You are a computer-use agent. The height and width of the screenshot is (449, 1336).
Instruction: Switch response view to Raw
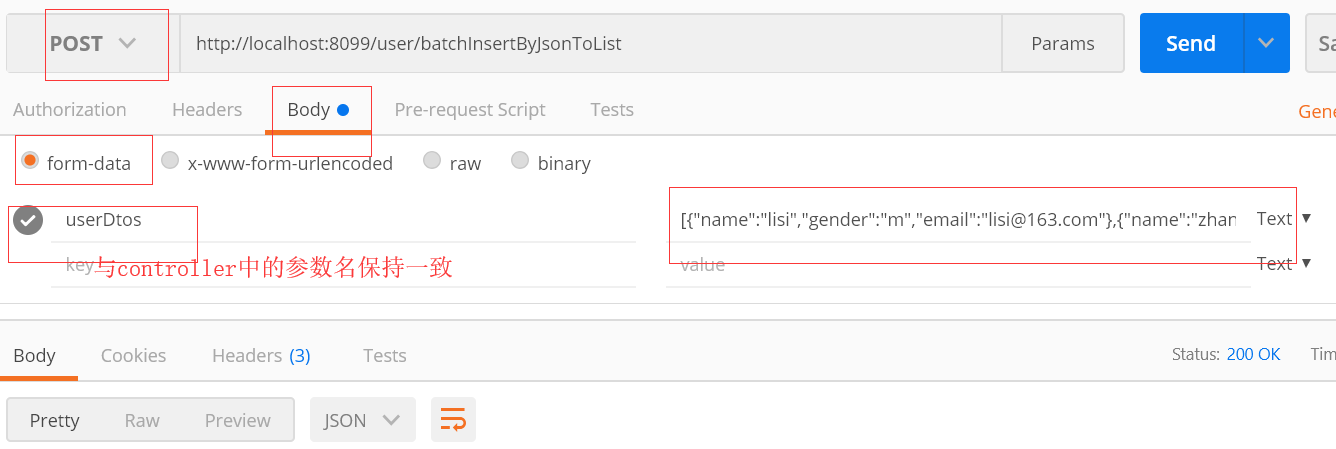tap(142, 420)
